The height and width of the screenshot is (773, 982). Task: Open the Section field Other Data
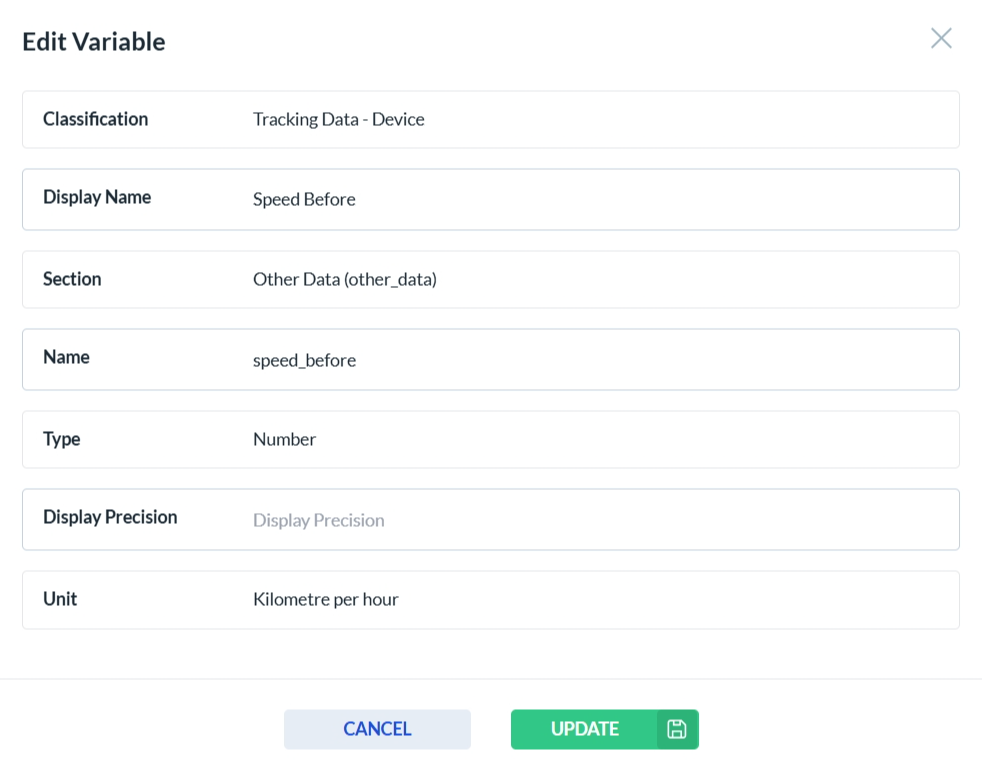600,279
